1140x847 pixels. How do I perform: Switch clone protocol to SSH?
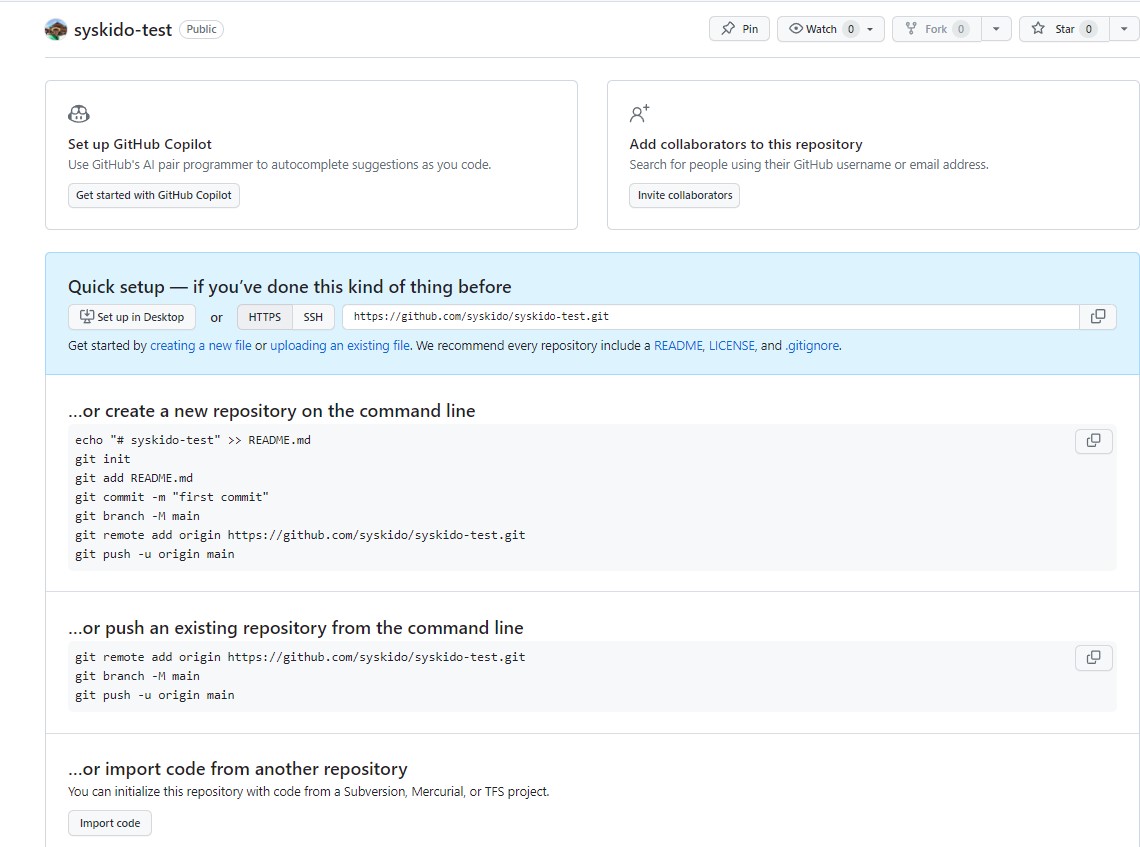tap(313, 317)
